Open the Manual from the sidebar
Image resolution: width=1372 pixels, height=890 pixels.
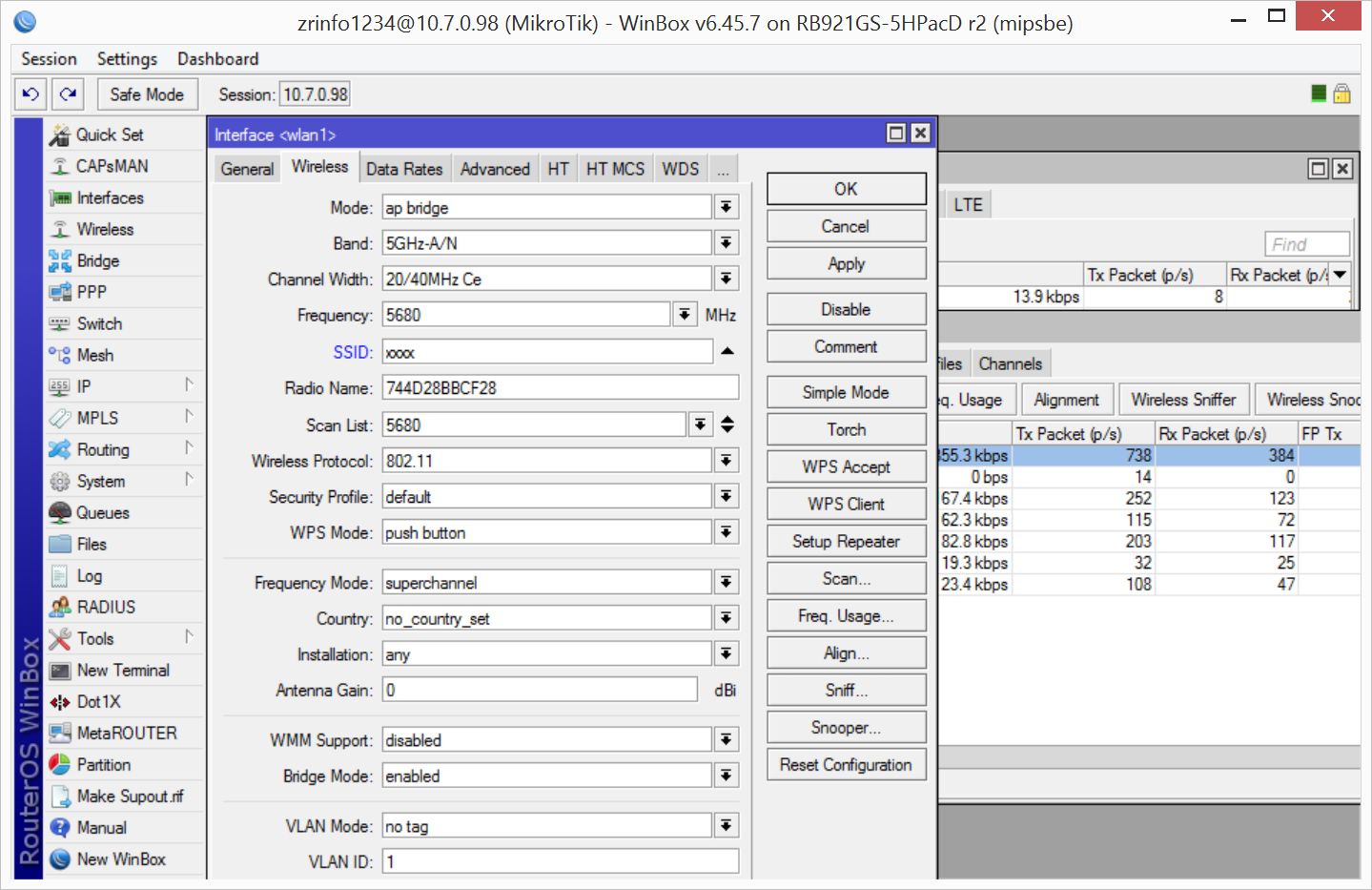coord(125,827)
